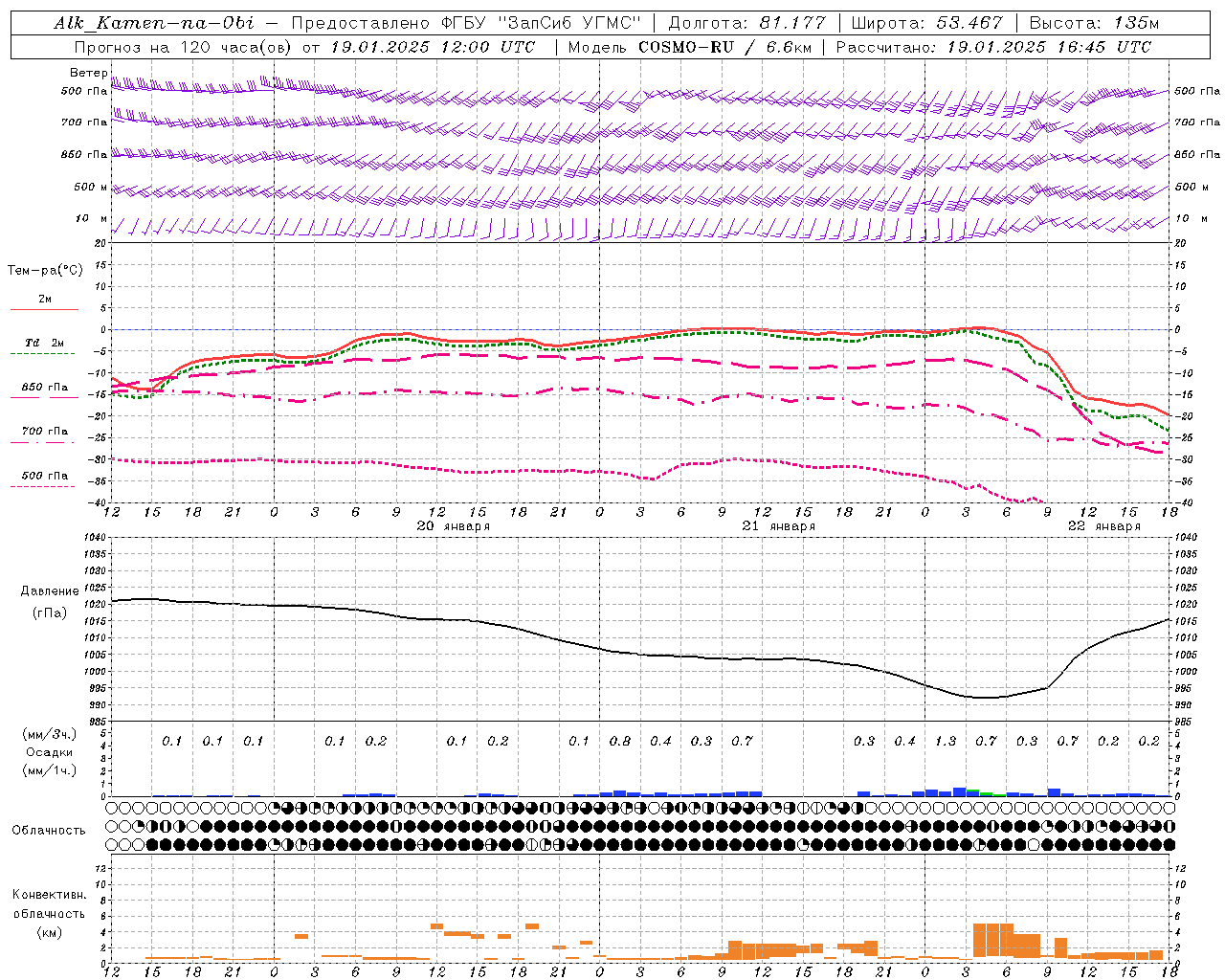1225x980 pixels.
Task: Click the Осадки precipitation label
Action: (x=49, y=753)
